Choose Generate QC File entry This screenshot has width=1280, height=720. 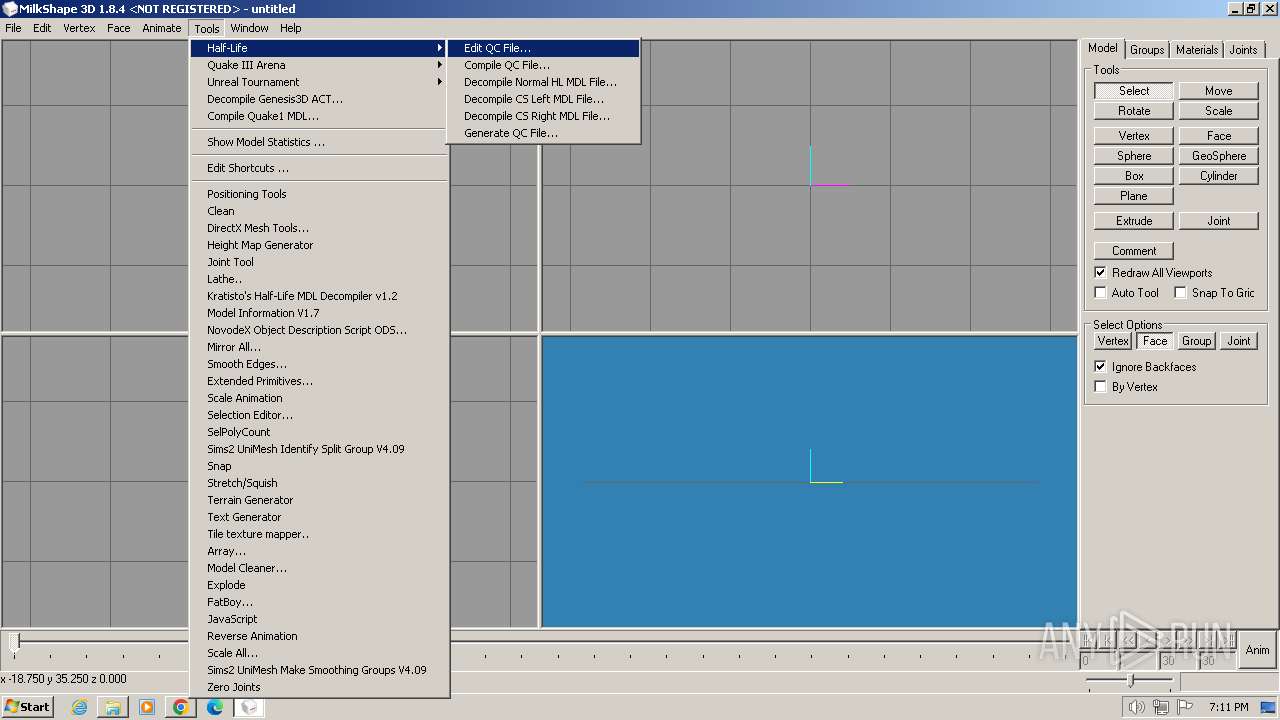click(543, 133)
